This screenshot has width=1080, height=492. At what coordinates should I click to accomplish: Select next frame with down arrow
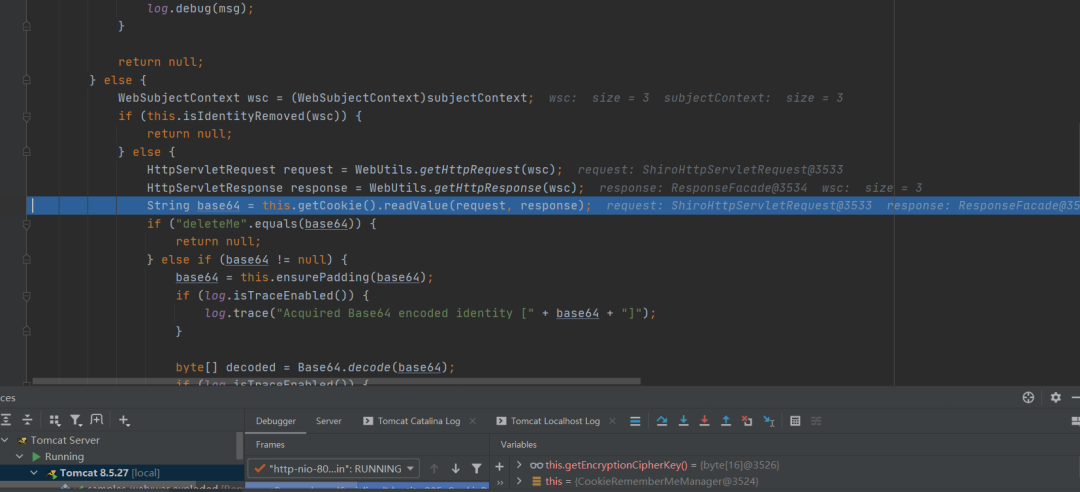click(x=455, y=469)
